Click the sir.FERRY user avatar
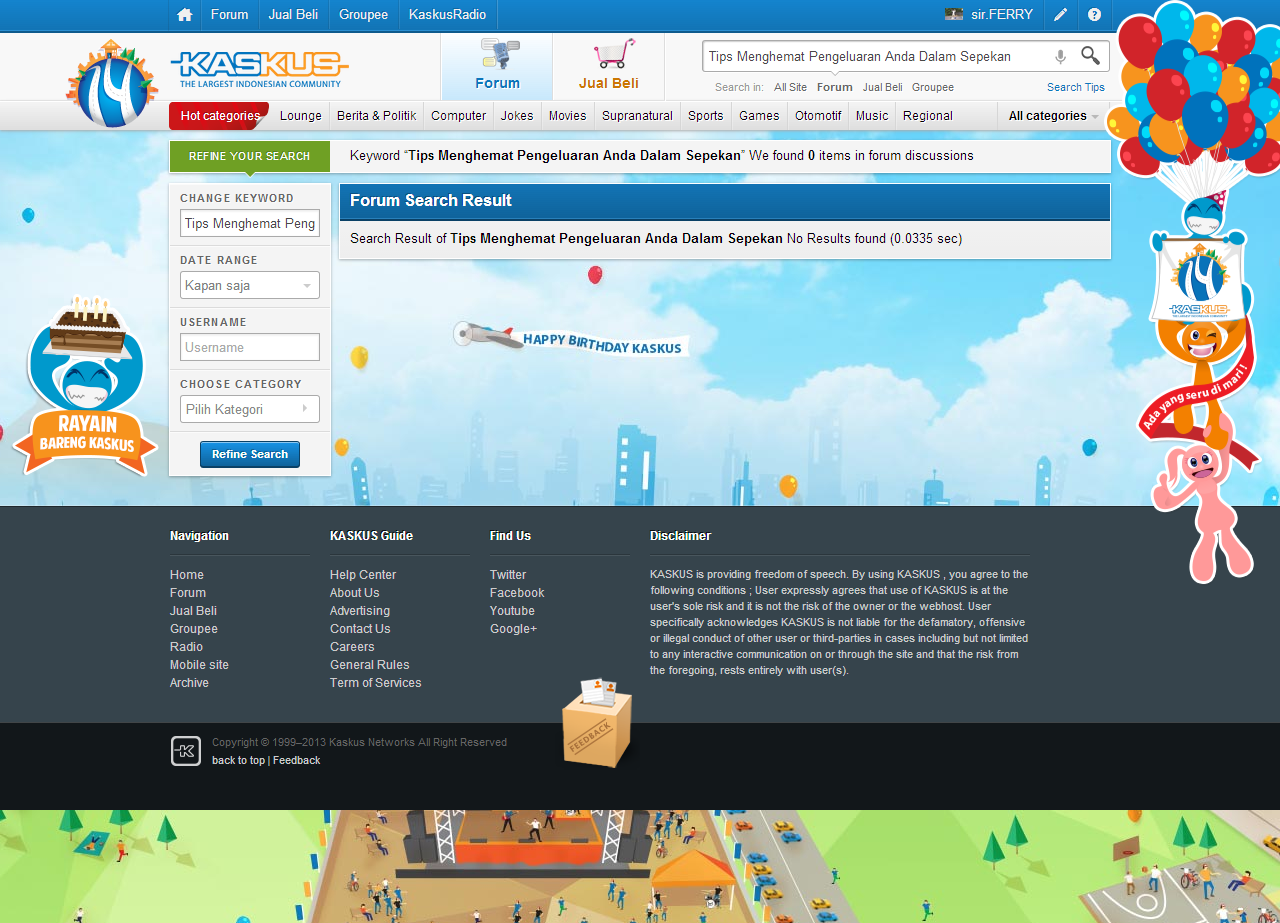The image size is (1280, 923). click(954, 15)
